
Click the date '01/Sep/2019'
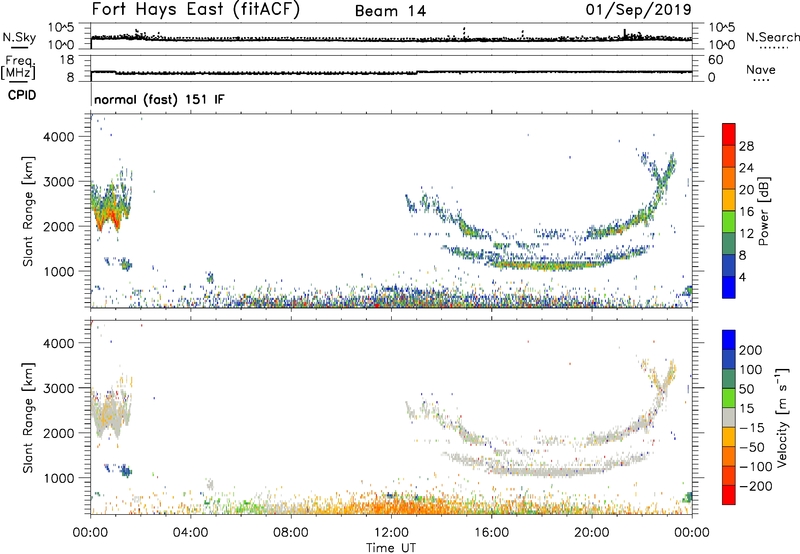(x=638, y=9)
